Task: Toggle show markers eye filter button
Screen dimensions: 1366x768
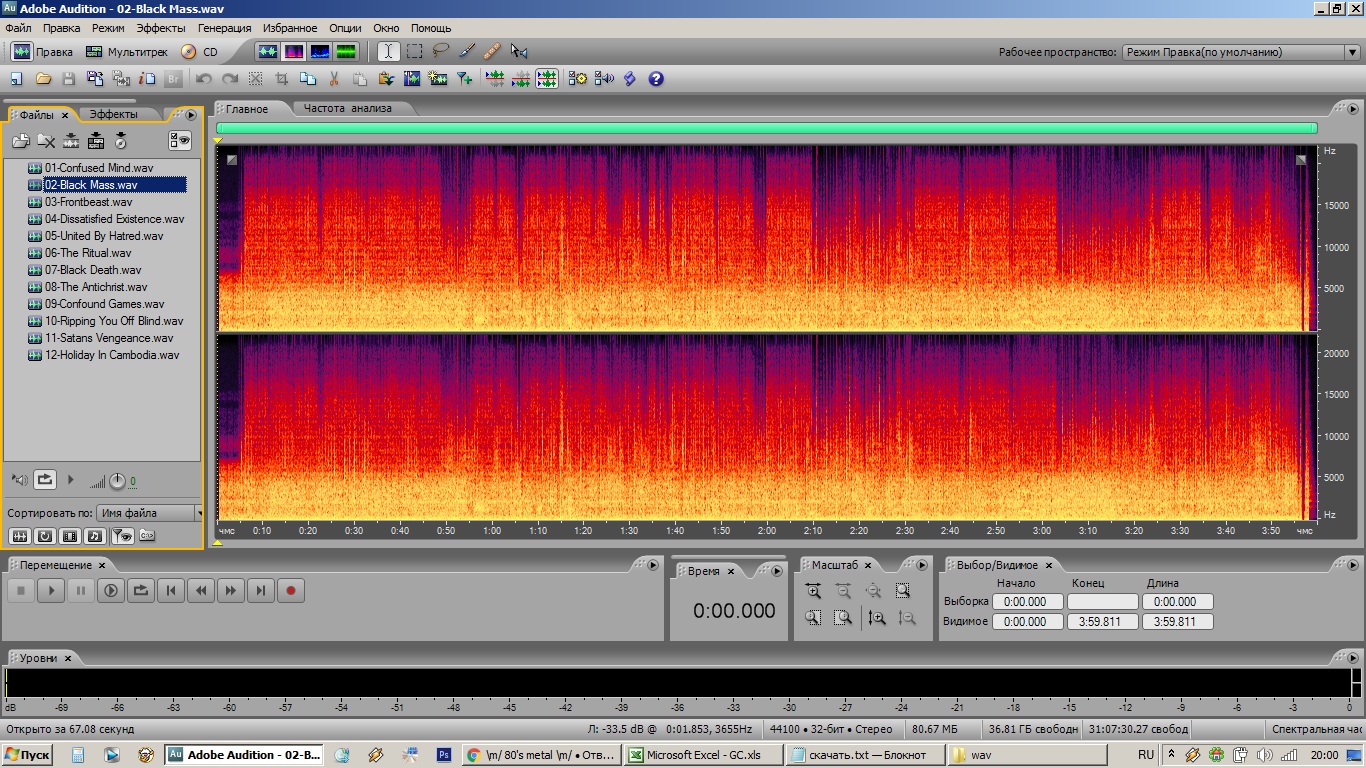Action: [122, 536]
